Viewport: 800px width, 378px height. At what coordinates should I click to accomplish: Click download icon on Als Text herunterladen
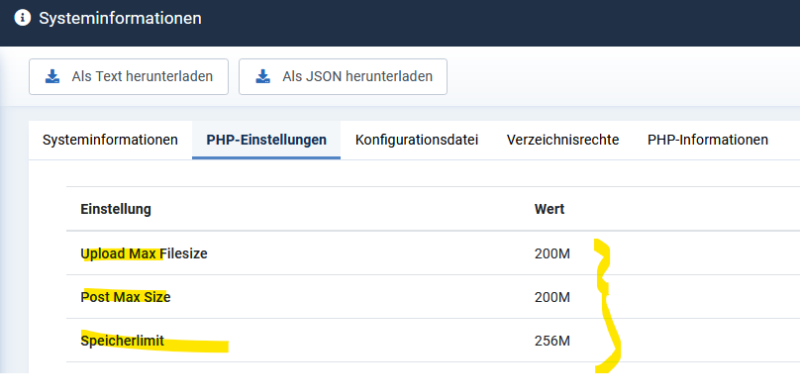pyautogui.click(x=52, y=77)
